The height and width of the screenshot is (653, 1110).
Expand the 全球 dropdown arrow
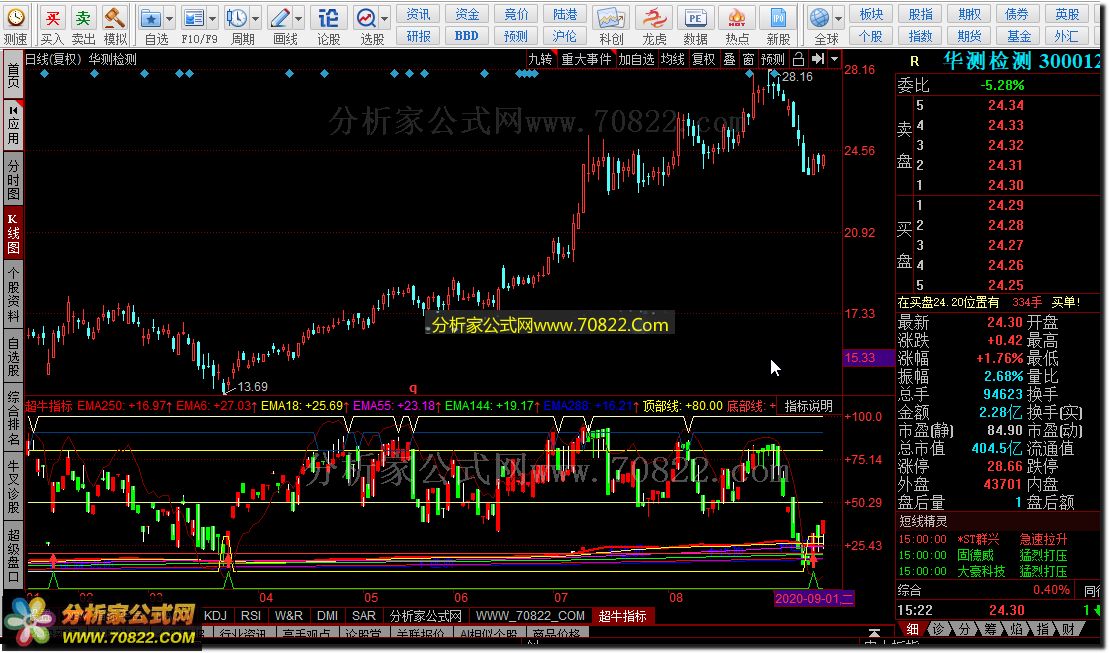838,18
